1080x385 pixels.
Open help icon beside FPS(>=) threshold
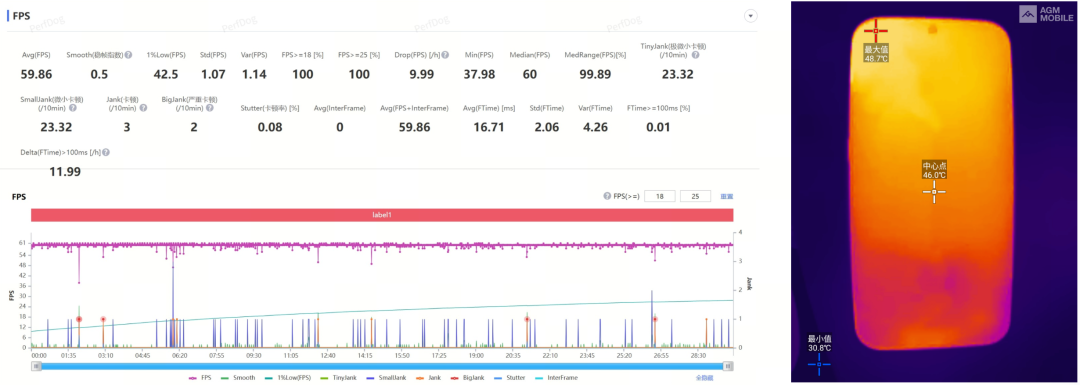(607, 196)
